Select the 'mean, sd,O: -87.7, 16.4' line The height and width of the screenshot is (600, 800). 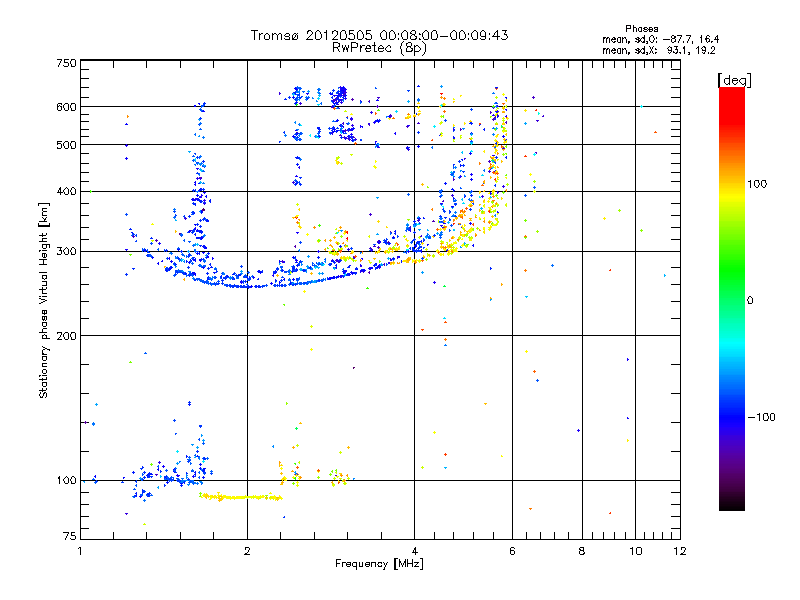tap(661, 39)
